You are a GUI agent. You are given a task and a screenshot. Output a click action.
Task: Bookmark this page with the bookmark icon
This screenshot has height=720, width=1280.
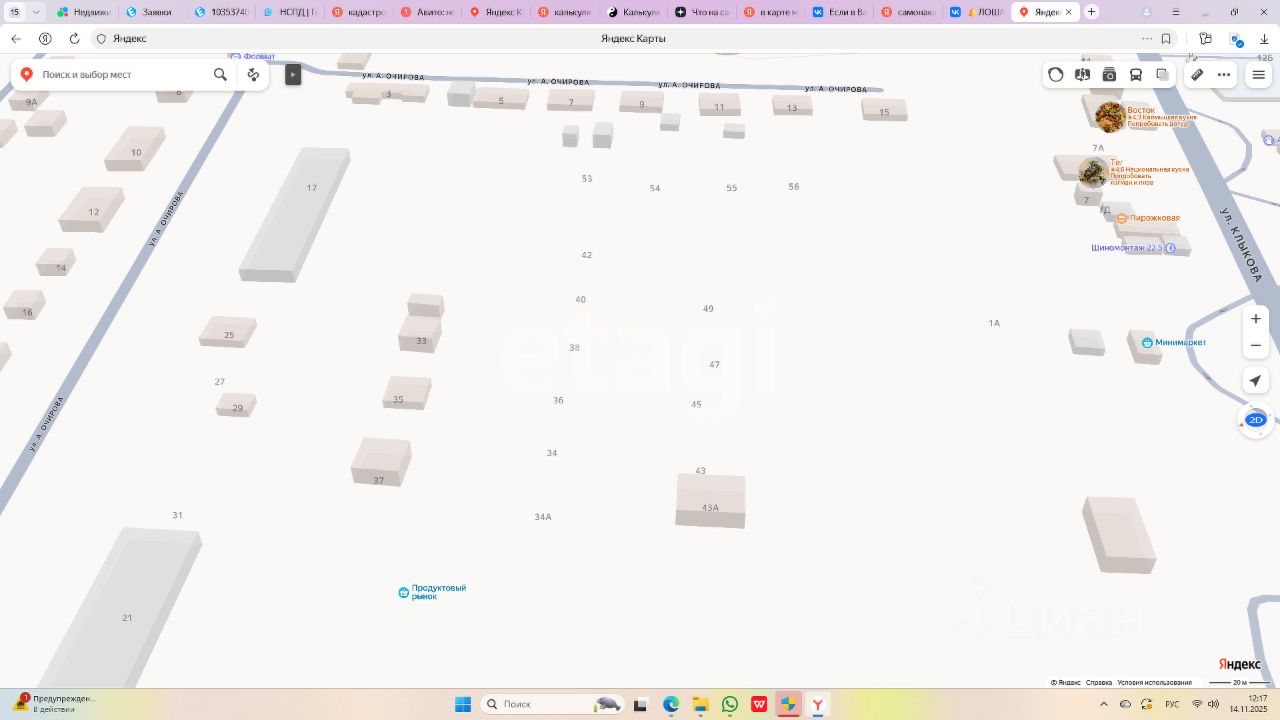1166,38
